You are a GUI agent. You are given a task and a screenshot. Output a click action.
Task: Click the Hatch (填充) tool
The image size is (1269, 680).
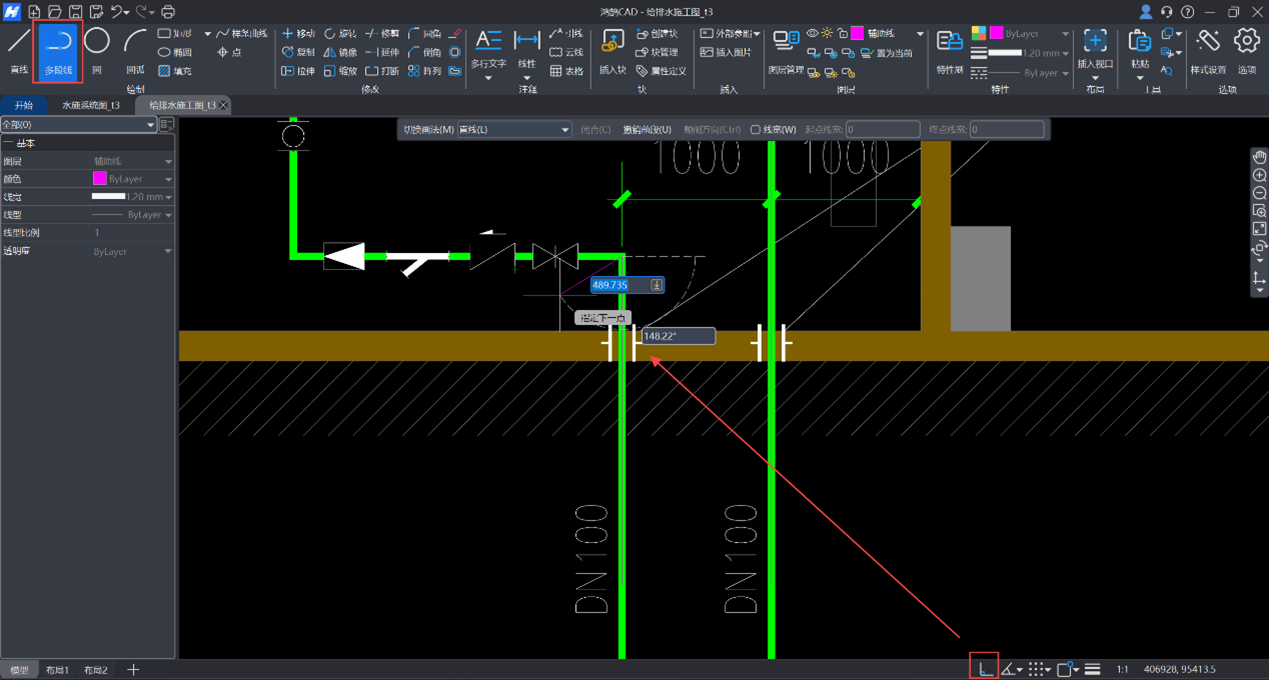[174, 71]
